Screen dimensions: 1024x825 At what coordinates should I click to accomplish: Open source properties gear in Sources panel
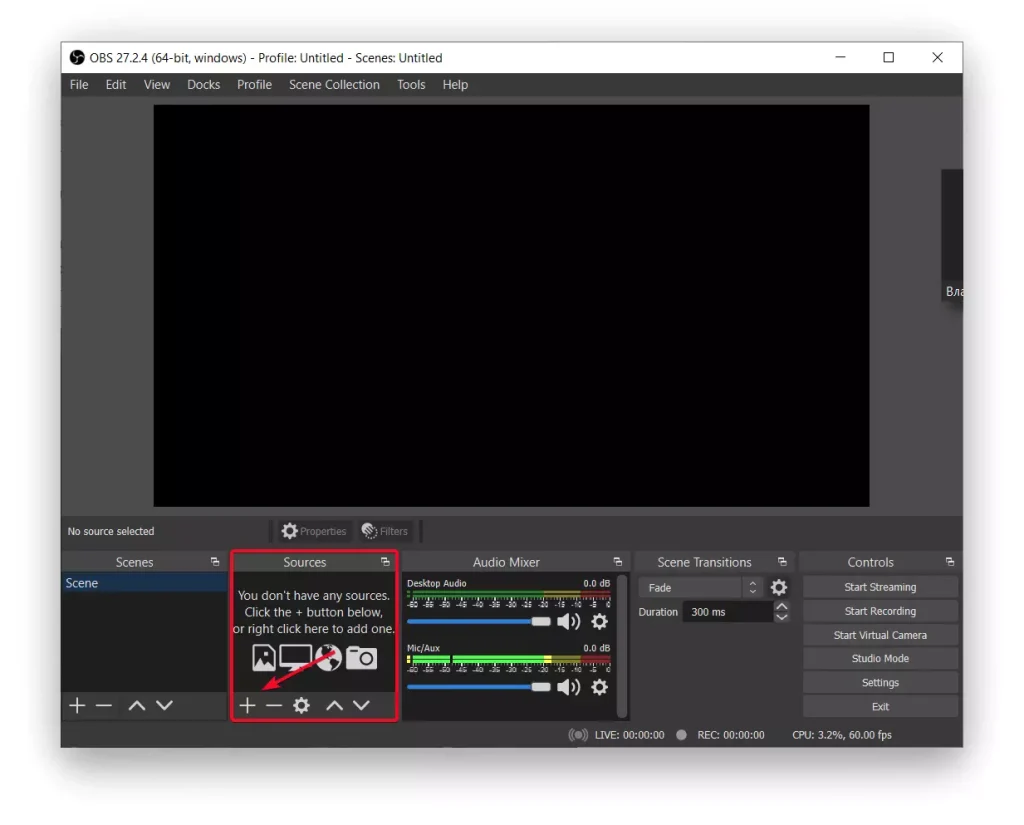click(x=301, y=705)
